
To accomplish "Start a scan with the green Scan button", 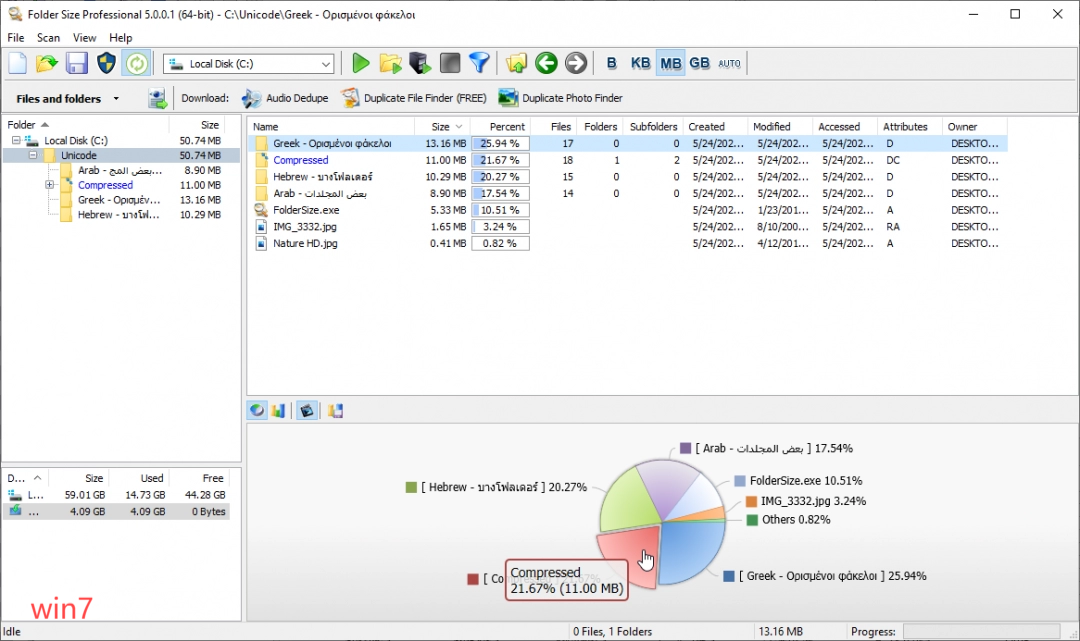I will click(x=360, y=62).
